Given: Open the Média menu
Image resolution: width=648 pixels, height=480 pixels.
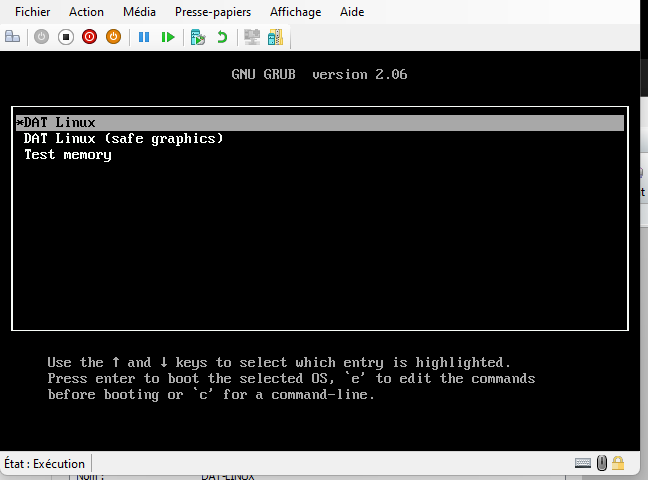Looking at the screenshot, I should [x=139, y=12].
